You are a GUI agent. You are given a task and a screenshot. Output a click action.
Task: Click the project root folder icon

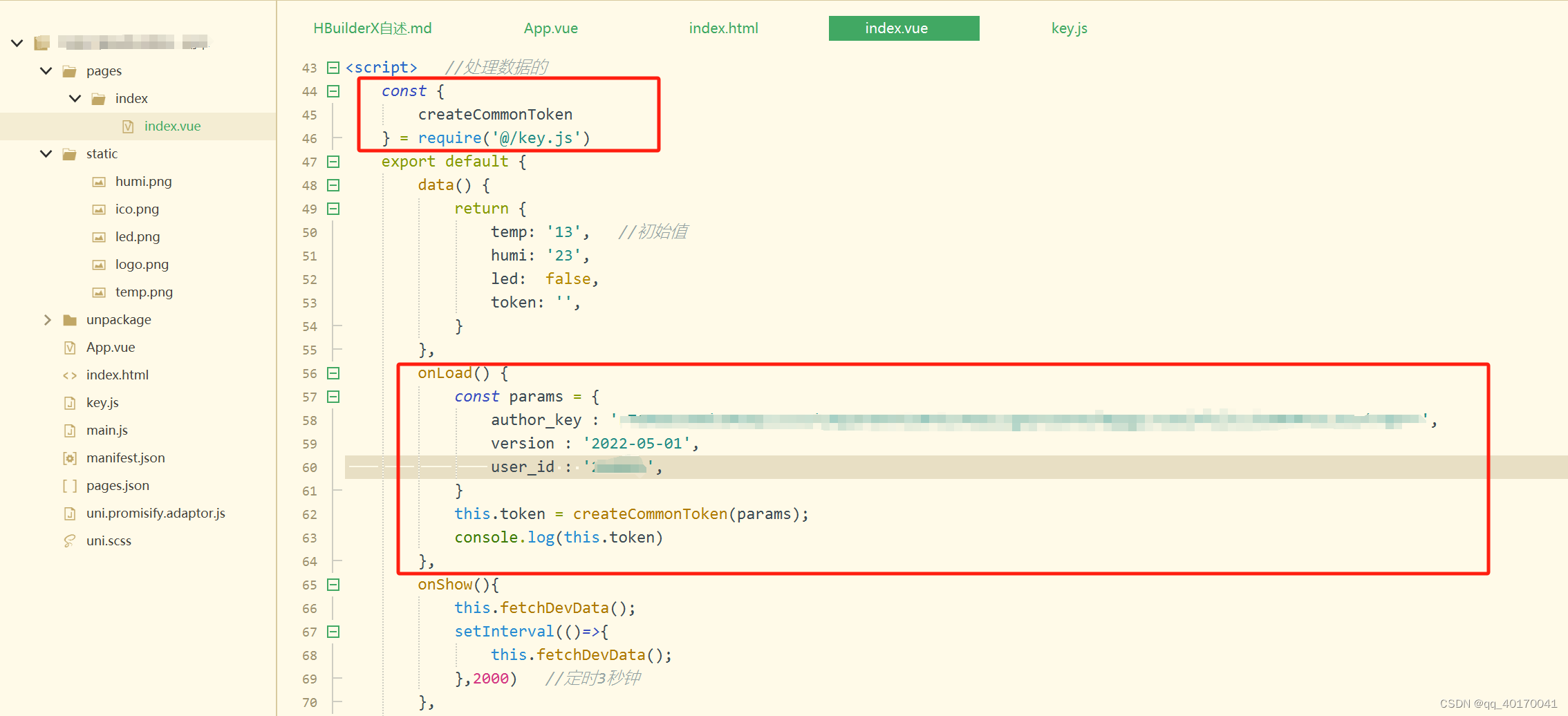pyautogui.click(x=41, y=43)
